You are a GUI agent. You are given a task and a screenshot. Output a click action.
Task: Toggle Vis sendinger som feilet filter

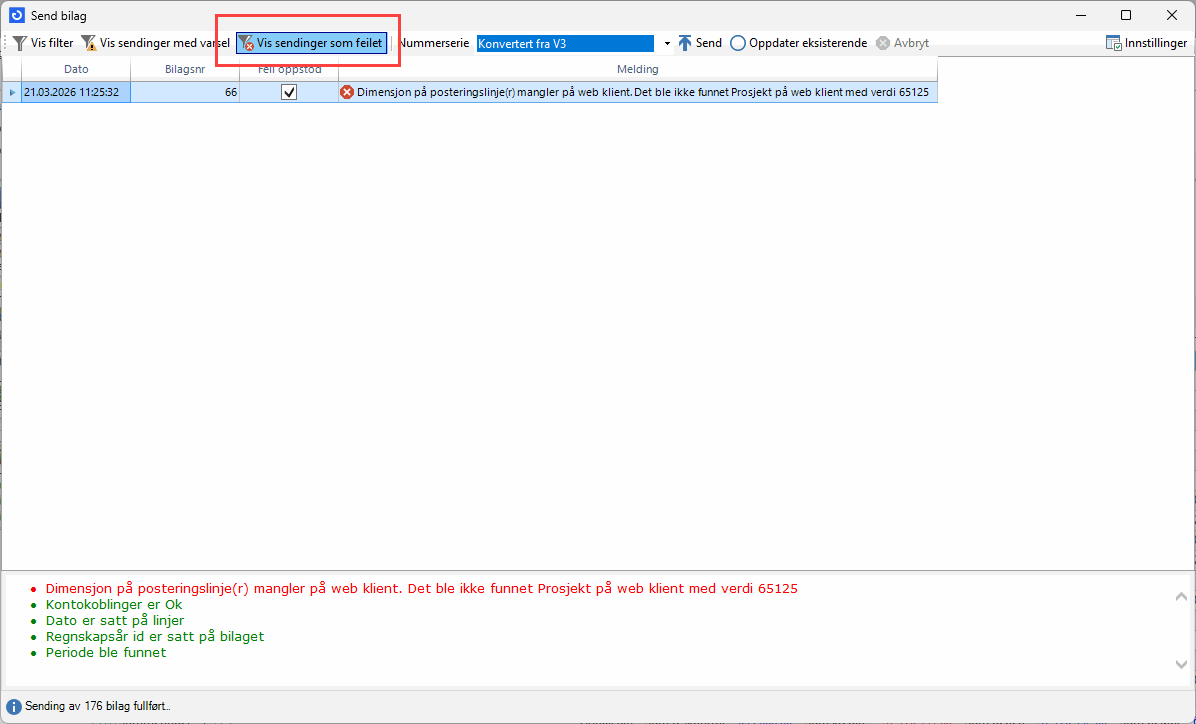pyautogui.click(x=311, y=44)
